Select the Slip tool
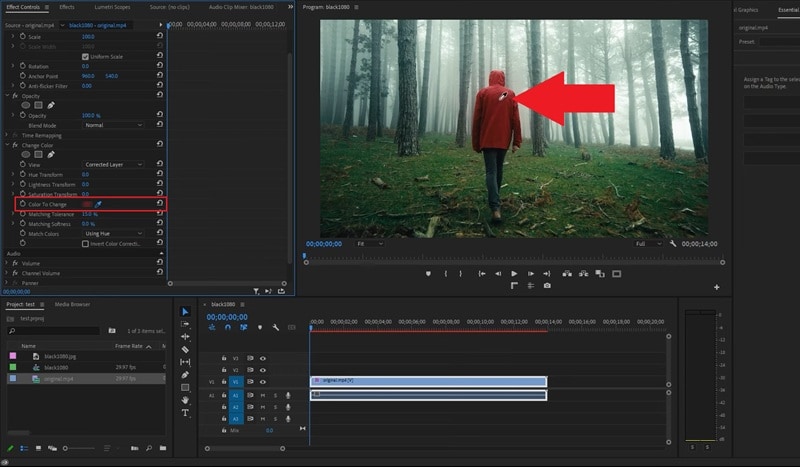This screenshot has height=467, width=800. coord(185,362)
